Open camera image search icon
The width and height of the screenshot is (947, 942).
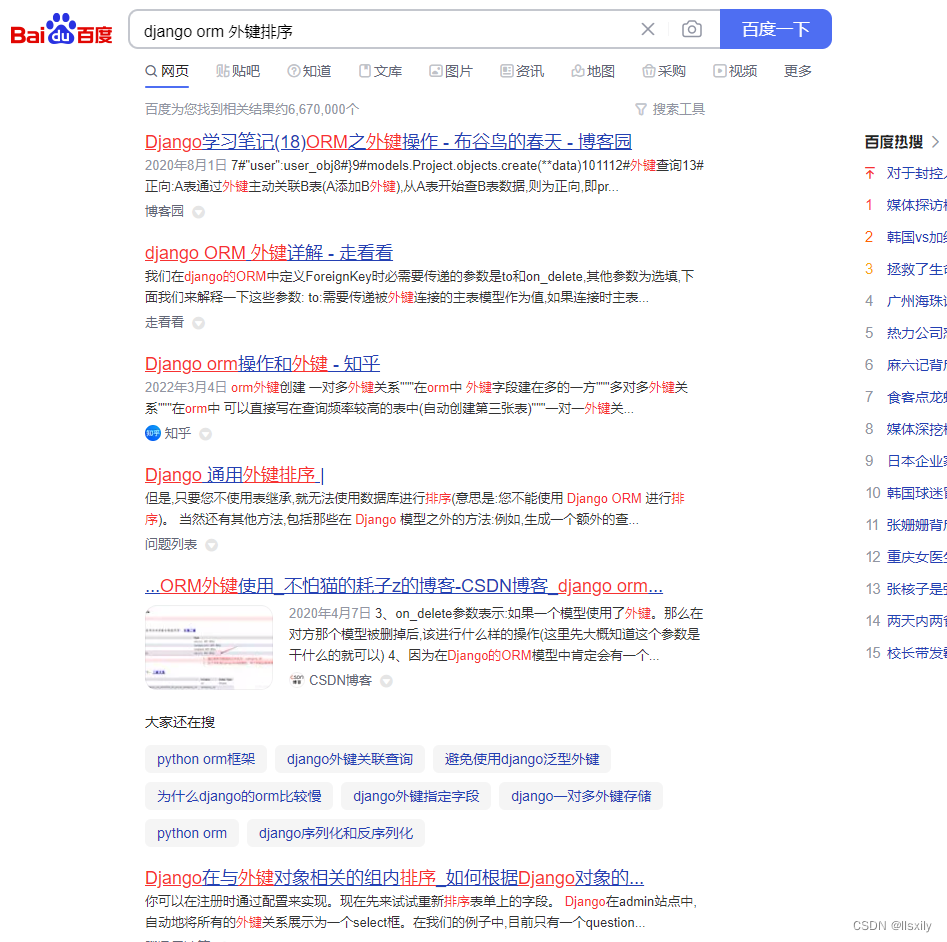[x=692, y=29]
